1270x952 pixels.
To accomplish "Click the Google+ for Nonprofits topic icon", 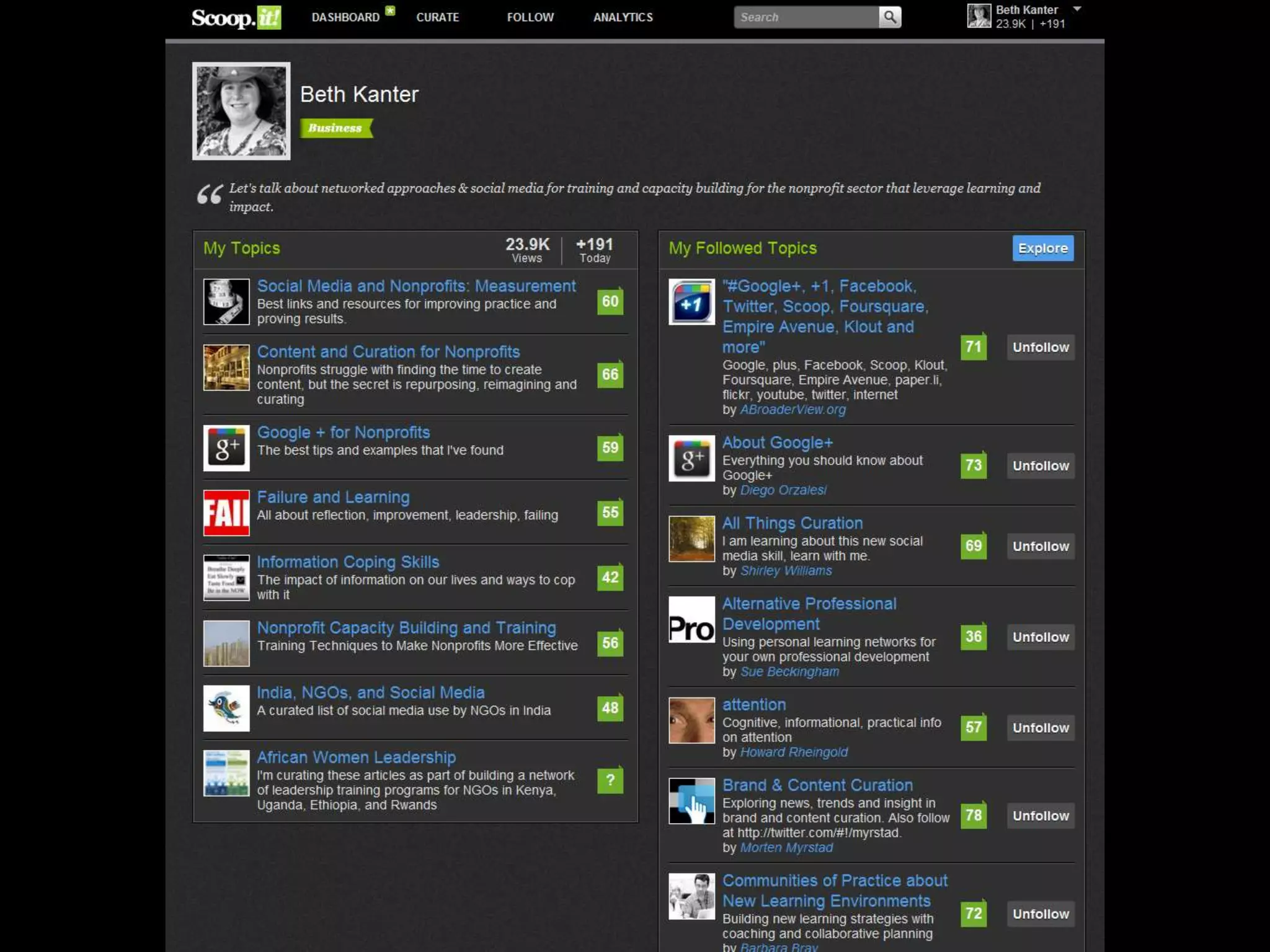I will click(x=226, y=447).
